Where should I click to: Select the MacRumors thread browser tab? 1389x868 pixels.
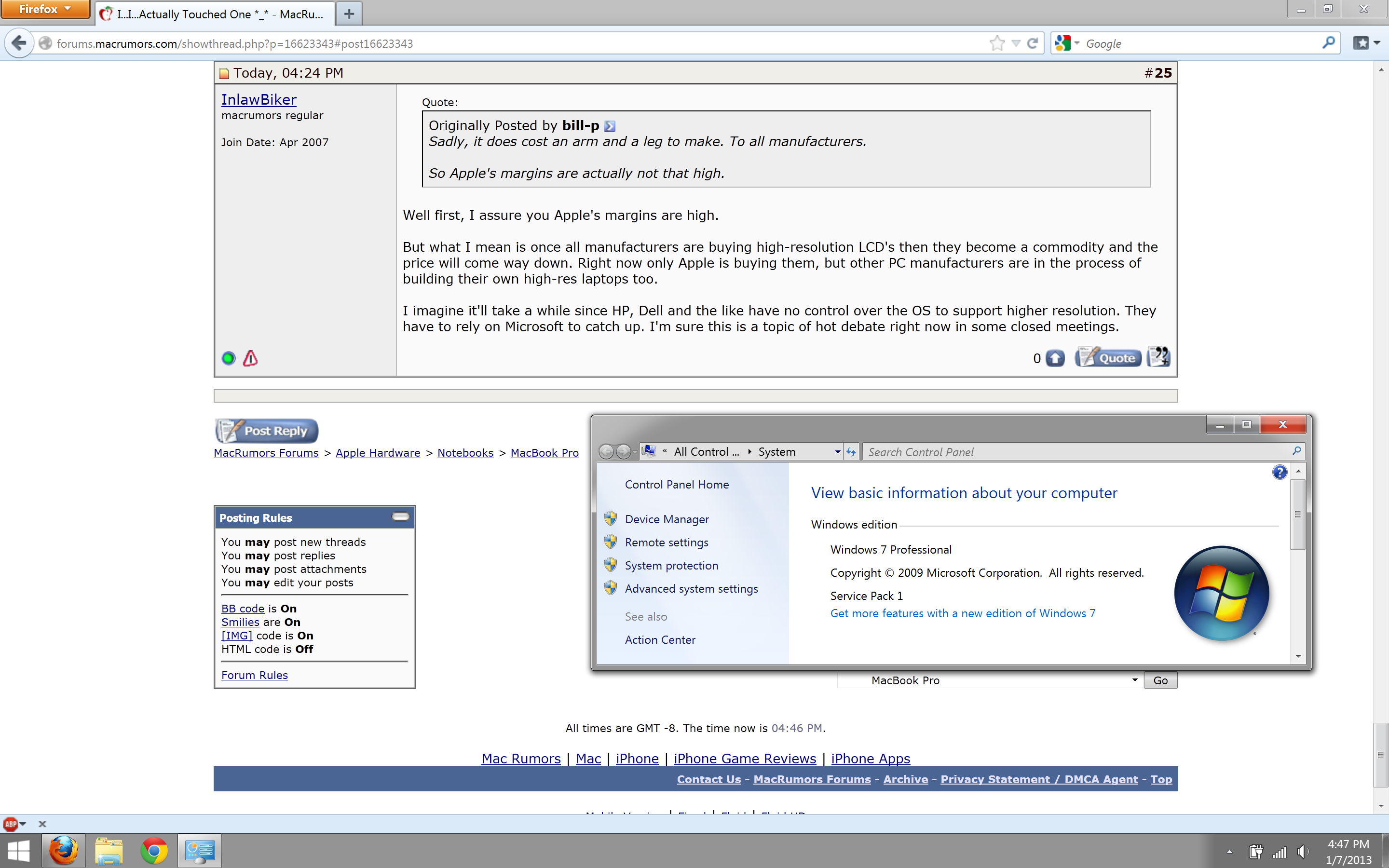pyautogui.click(x=215, y=14)
